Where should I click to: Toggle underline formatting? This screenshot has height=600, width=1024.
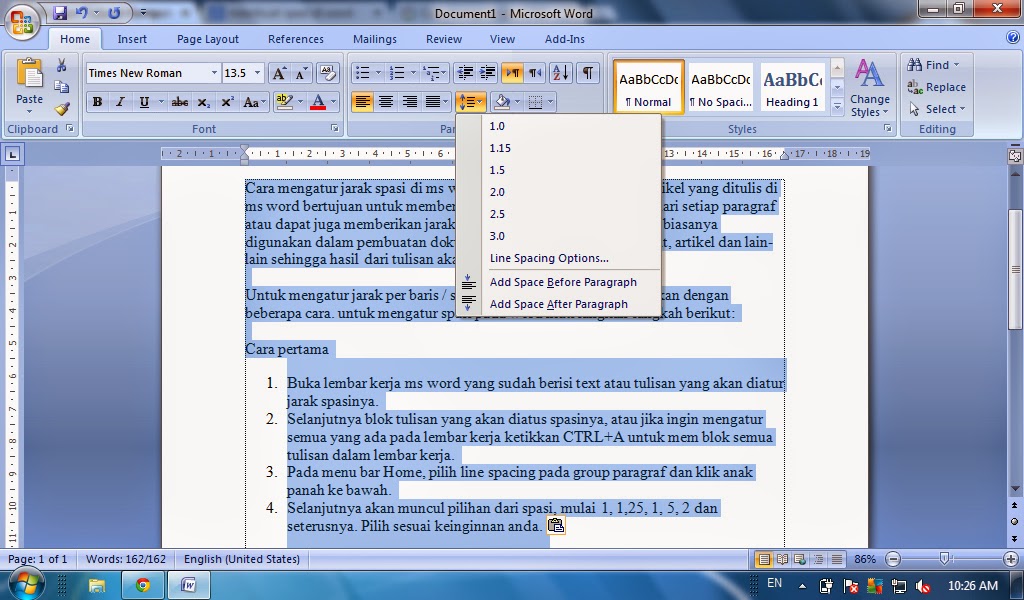144,102
